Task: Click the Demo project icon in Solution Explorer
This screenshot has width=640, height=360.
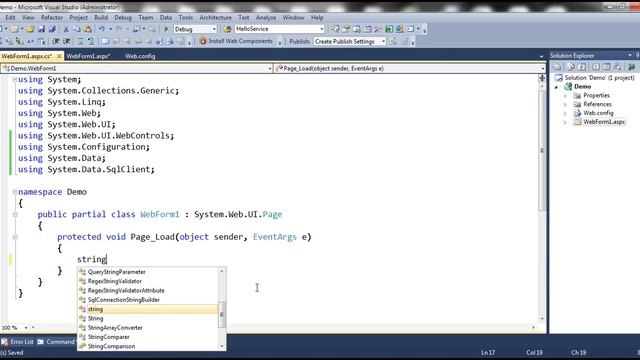Action: click(x=568, y=87)
